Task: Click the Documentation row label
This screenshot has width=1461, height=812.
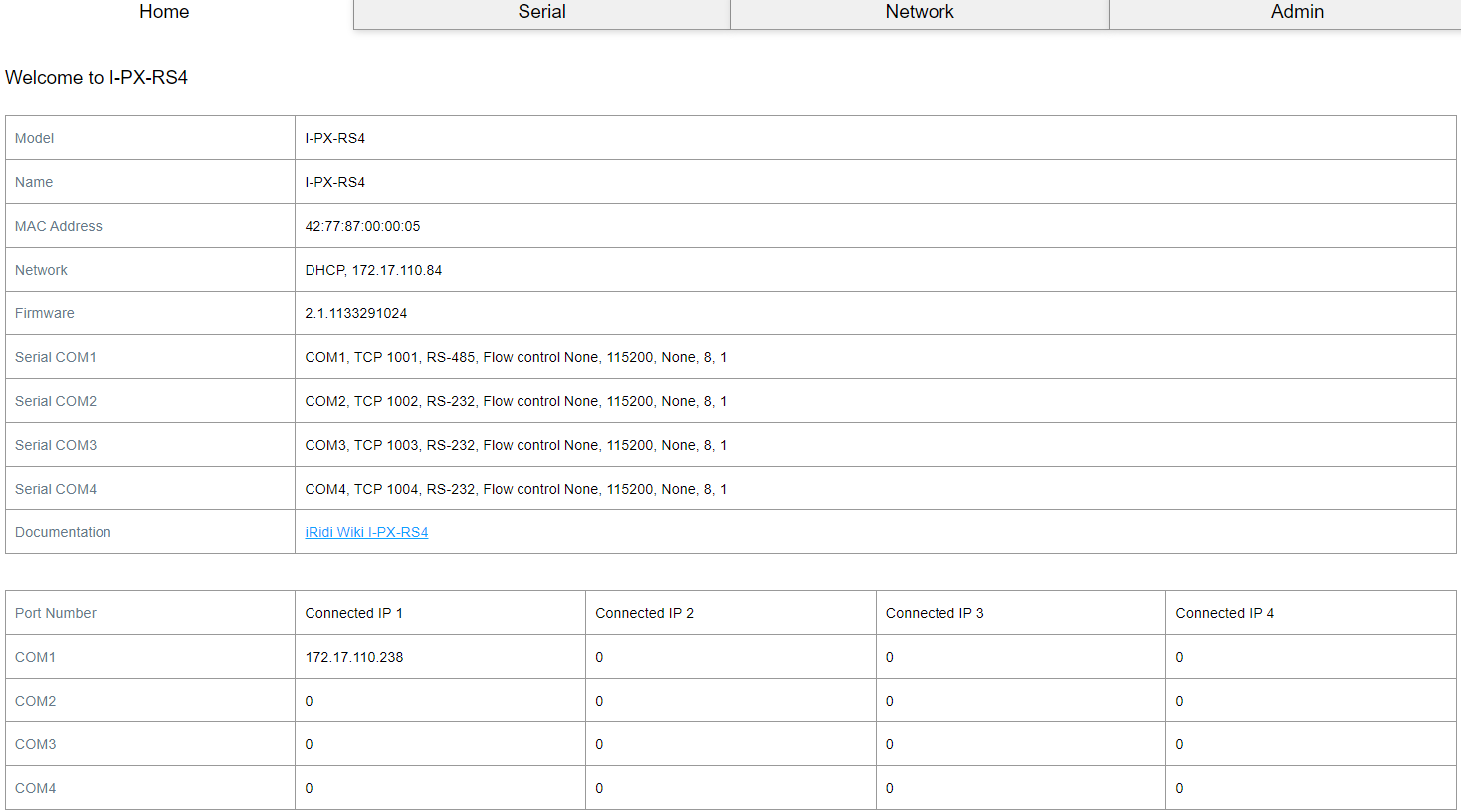Action: (63, 532)
